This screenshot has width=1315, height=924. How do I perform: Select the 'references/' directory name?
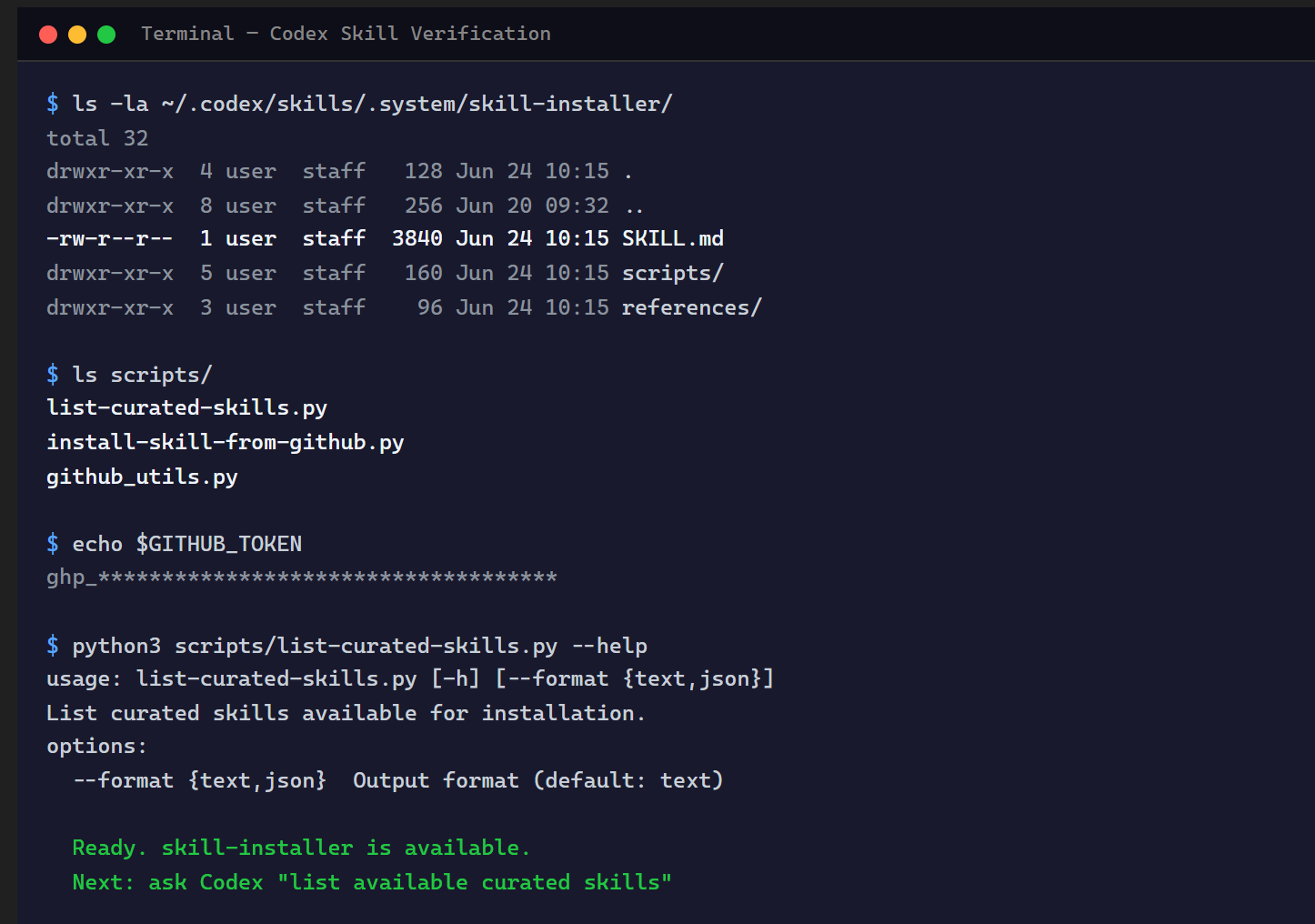pos(692,307)
